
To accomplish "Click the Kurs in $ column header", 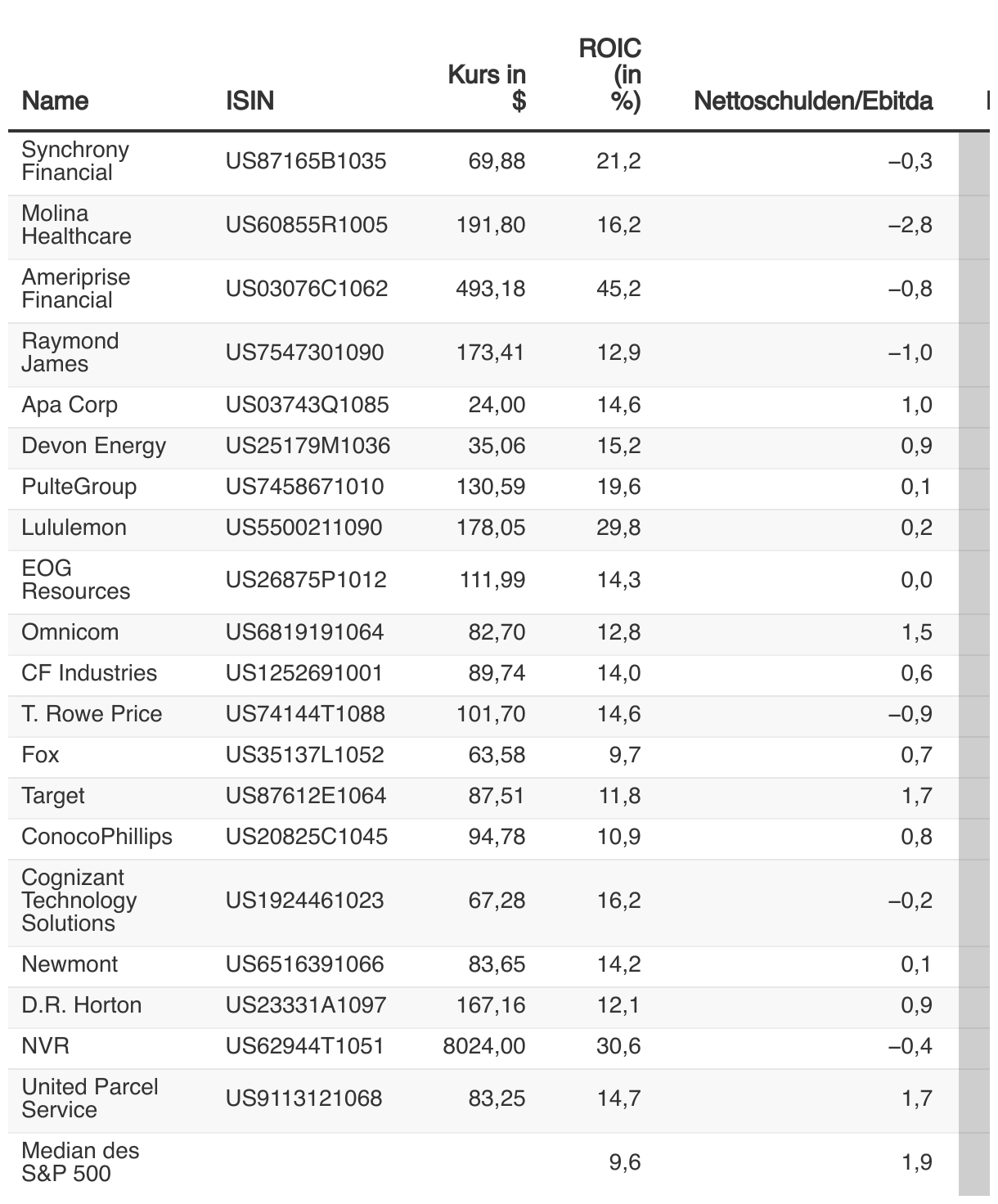I will 487,88.
